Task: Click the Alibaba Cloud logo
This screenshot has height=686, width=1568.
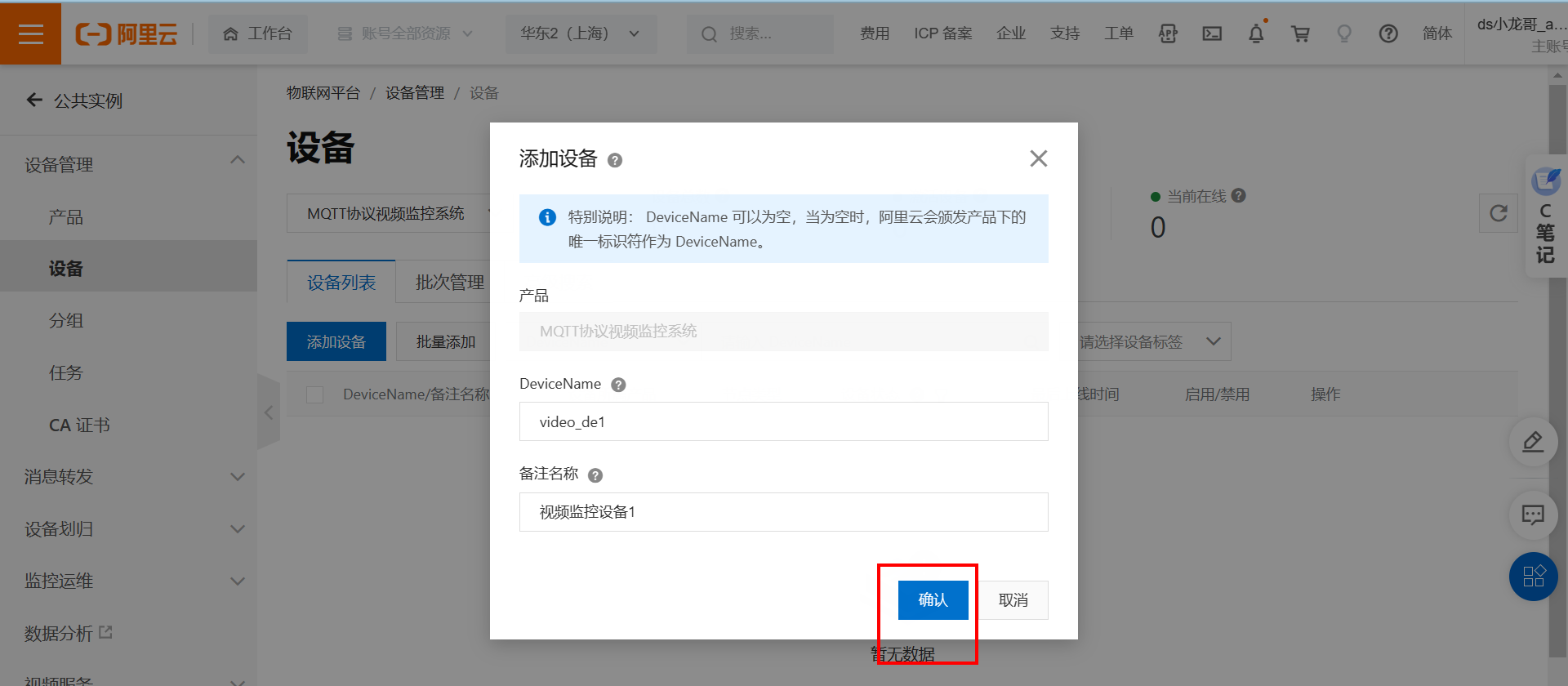Action: point(127,33)
